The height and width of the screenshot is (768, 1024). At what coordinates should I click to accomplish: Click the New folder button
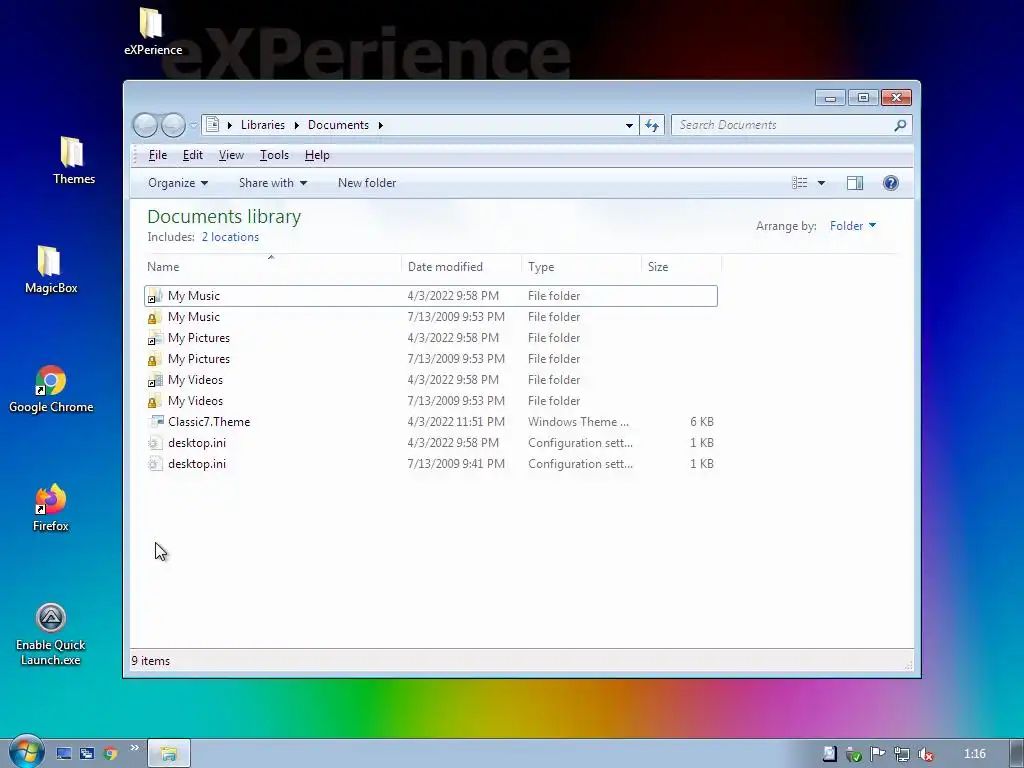367,183
